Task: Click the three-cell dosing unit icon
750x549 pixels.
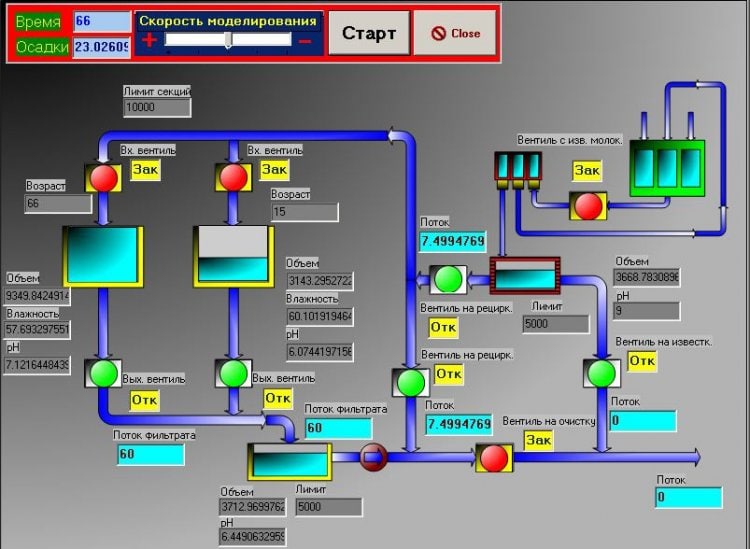Action: point(518,170)
